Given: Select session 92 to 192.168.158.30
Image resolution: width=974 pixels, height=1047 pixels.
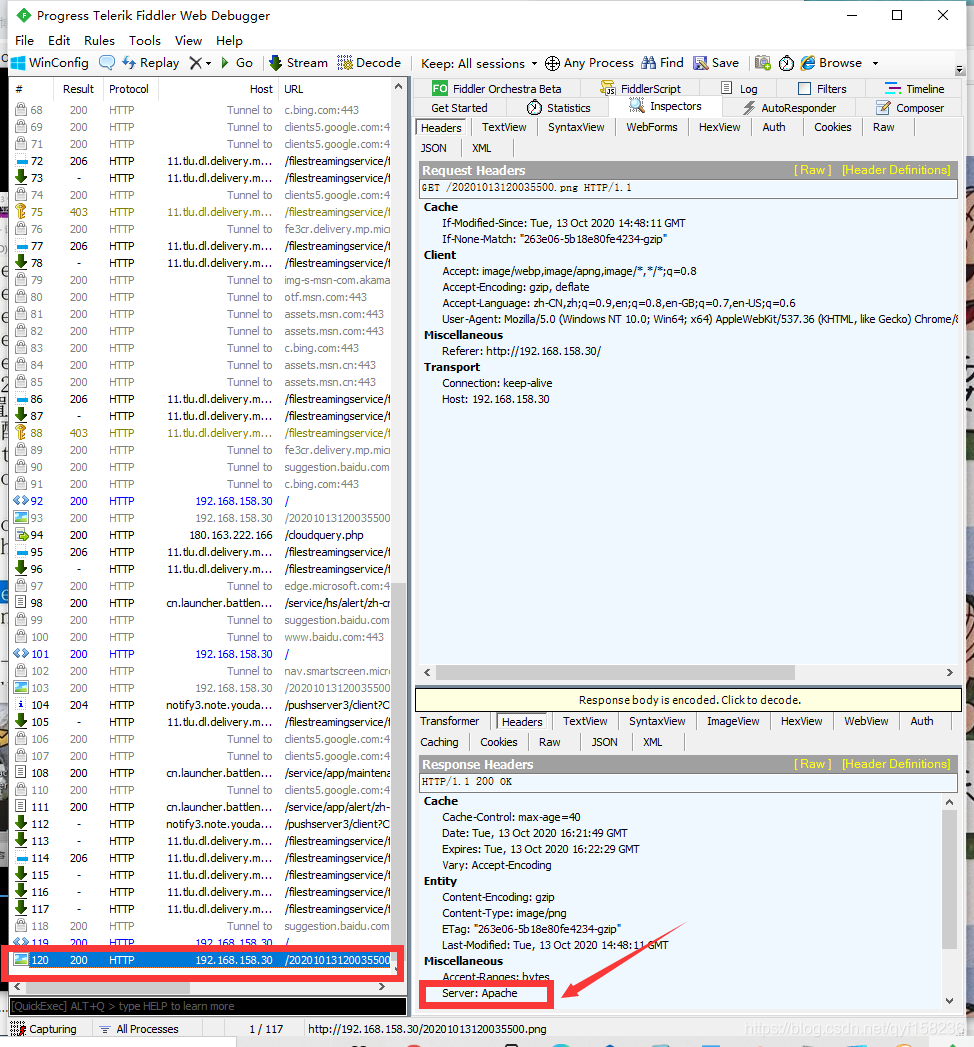Looking at the screenshot, I should click(202, 501).
